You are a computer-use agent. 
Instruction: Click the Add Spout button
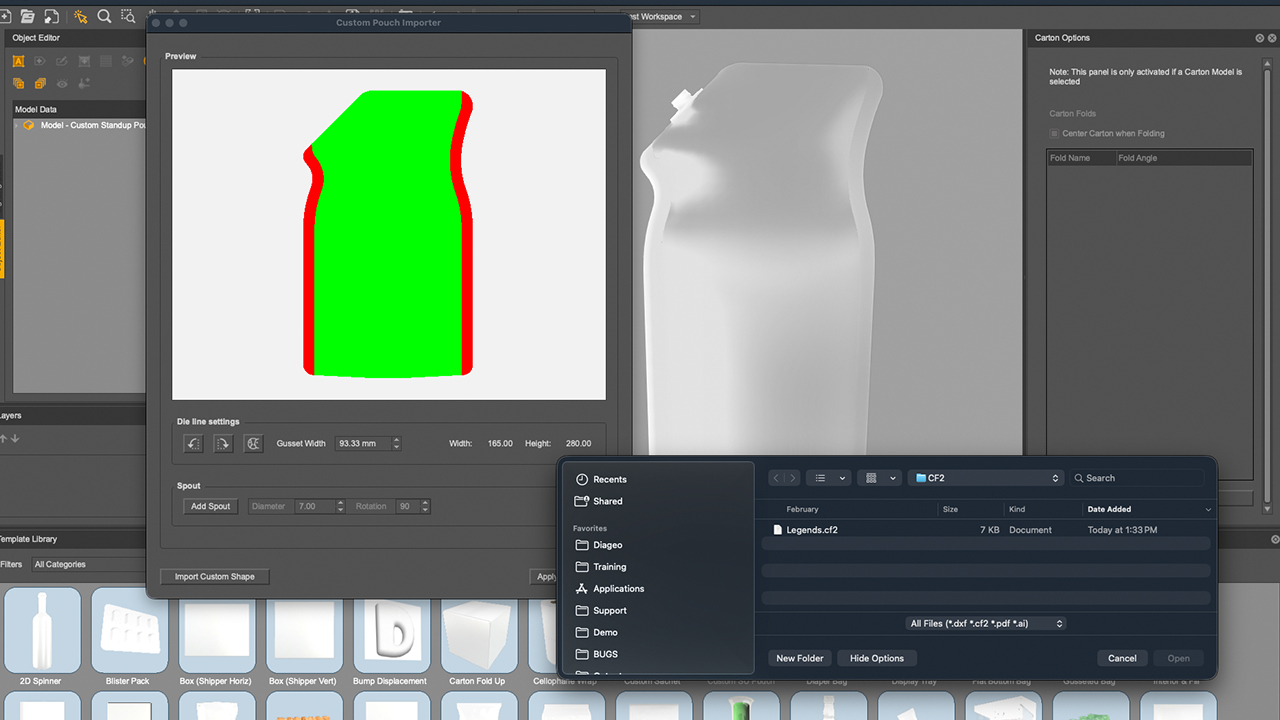(210, 506)
